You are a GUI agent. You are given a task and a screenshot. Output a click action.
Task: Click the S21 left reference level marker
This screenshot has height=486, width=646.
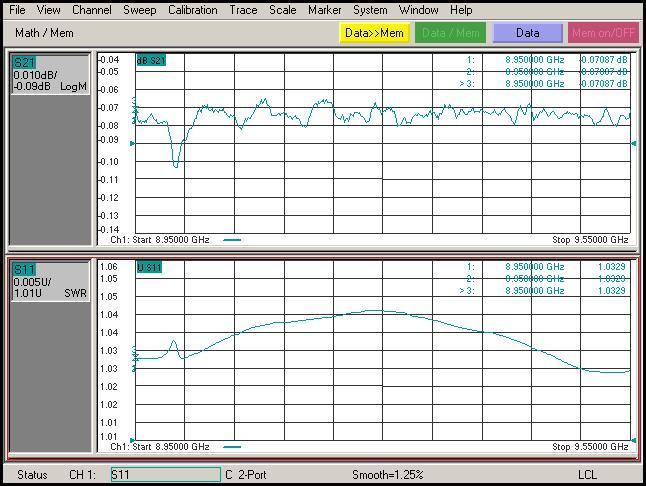(x=132, y=143)
